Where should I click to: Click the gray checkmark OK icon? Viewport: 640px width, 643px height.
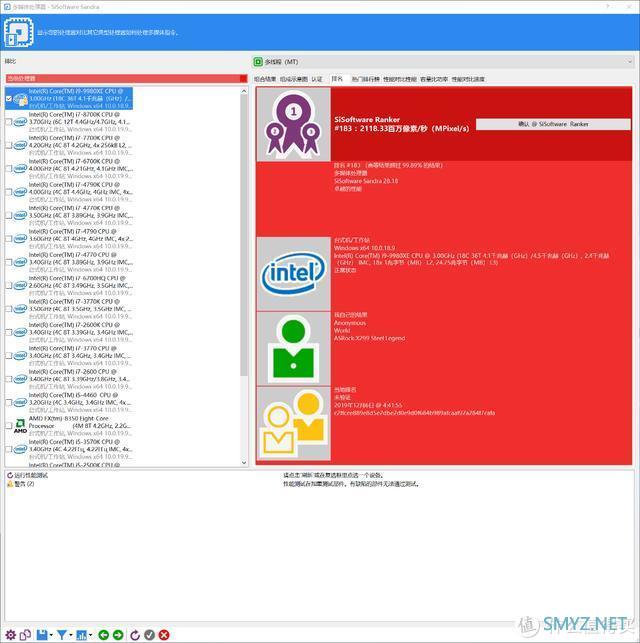(149, 634)
